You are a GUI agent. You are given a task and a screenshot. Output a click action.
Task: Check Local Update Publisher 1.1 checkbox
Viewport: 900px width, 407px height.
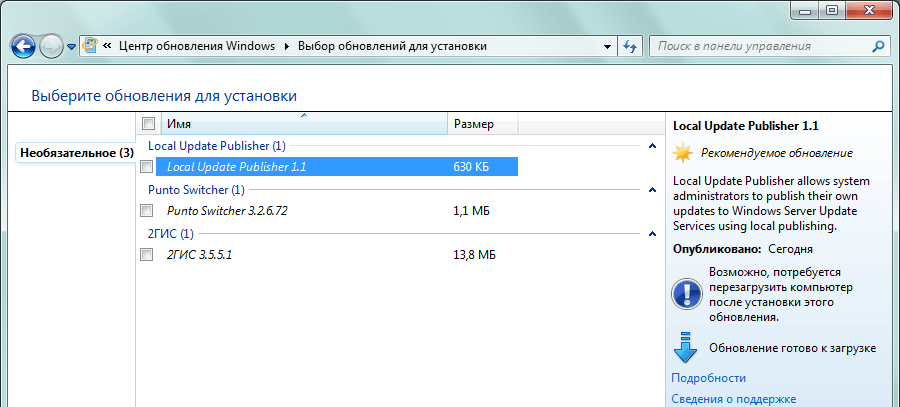coord(147,167)
